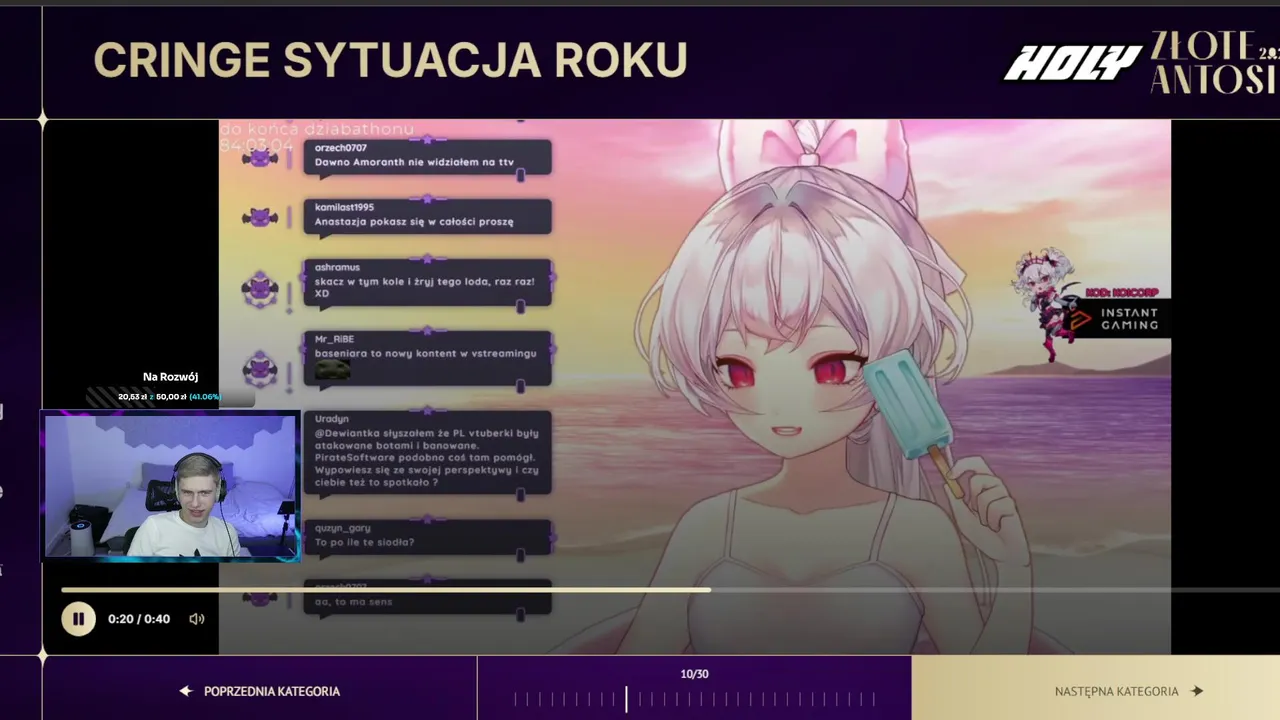
Task: Click the quzyn_gary chat message
Action: [427, 537]
